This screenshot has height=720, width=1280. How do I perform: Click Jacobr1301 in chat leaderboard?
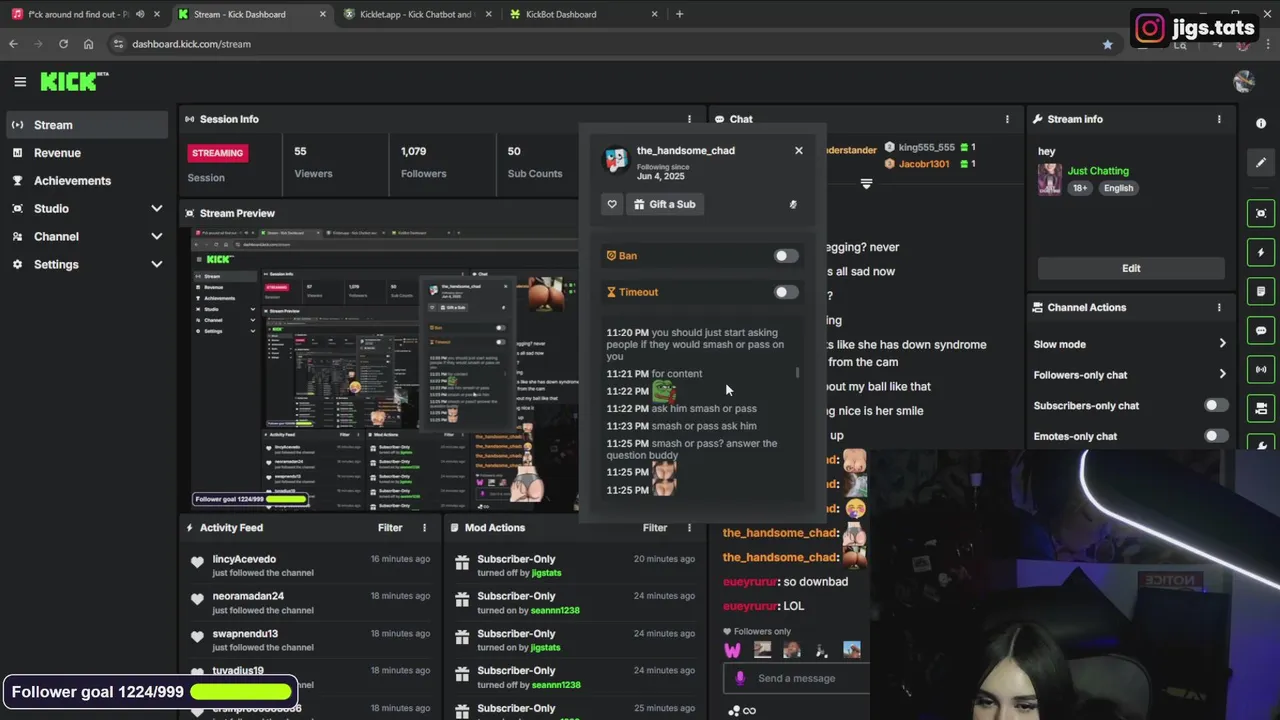[x=924, y=164]
